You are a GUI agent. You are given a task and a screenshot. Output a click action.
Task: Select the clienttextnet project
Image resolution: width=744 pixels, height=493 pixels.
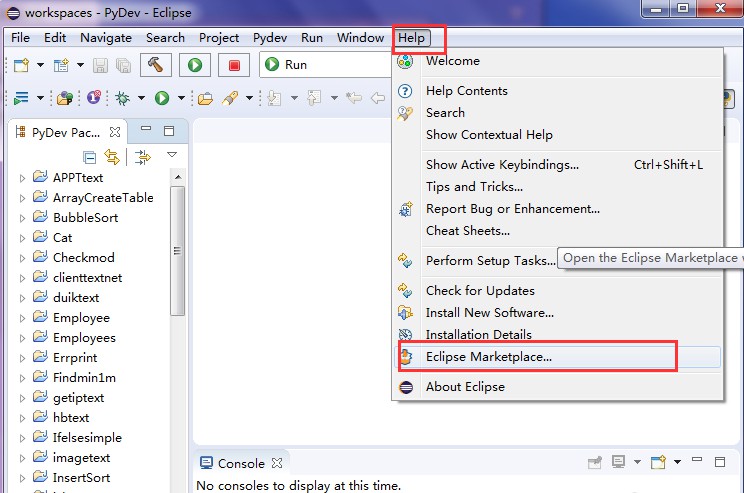pyautogui.click(x=87, y=278)
